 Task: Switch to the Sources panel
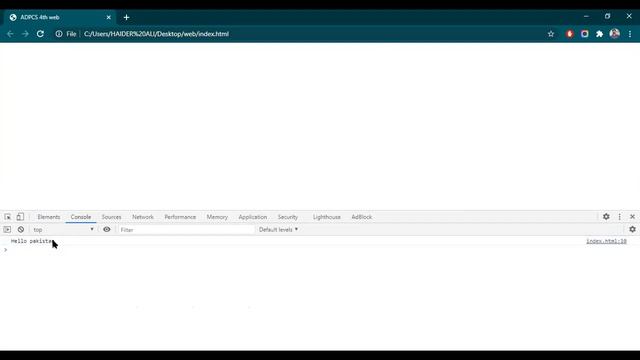(111, 217)
